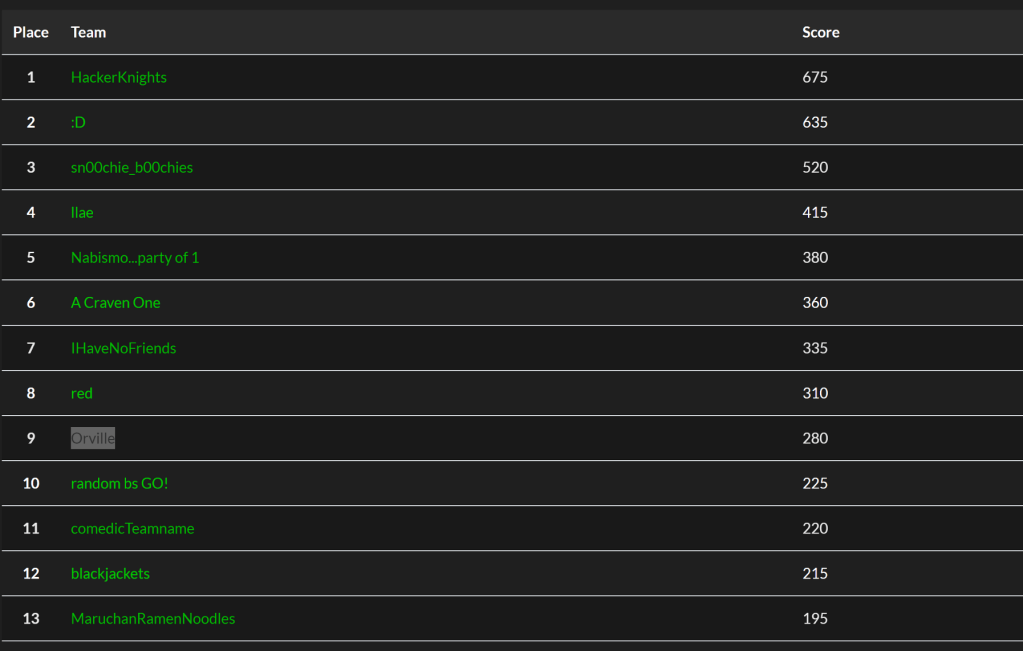Open the HackerKnights team link
1023x651 pixels.
tap(119, 77)
